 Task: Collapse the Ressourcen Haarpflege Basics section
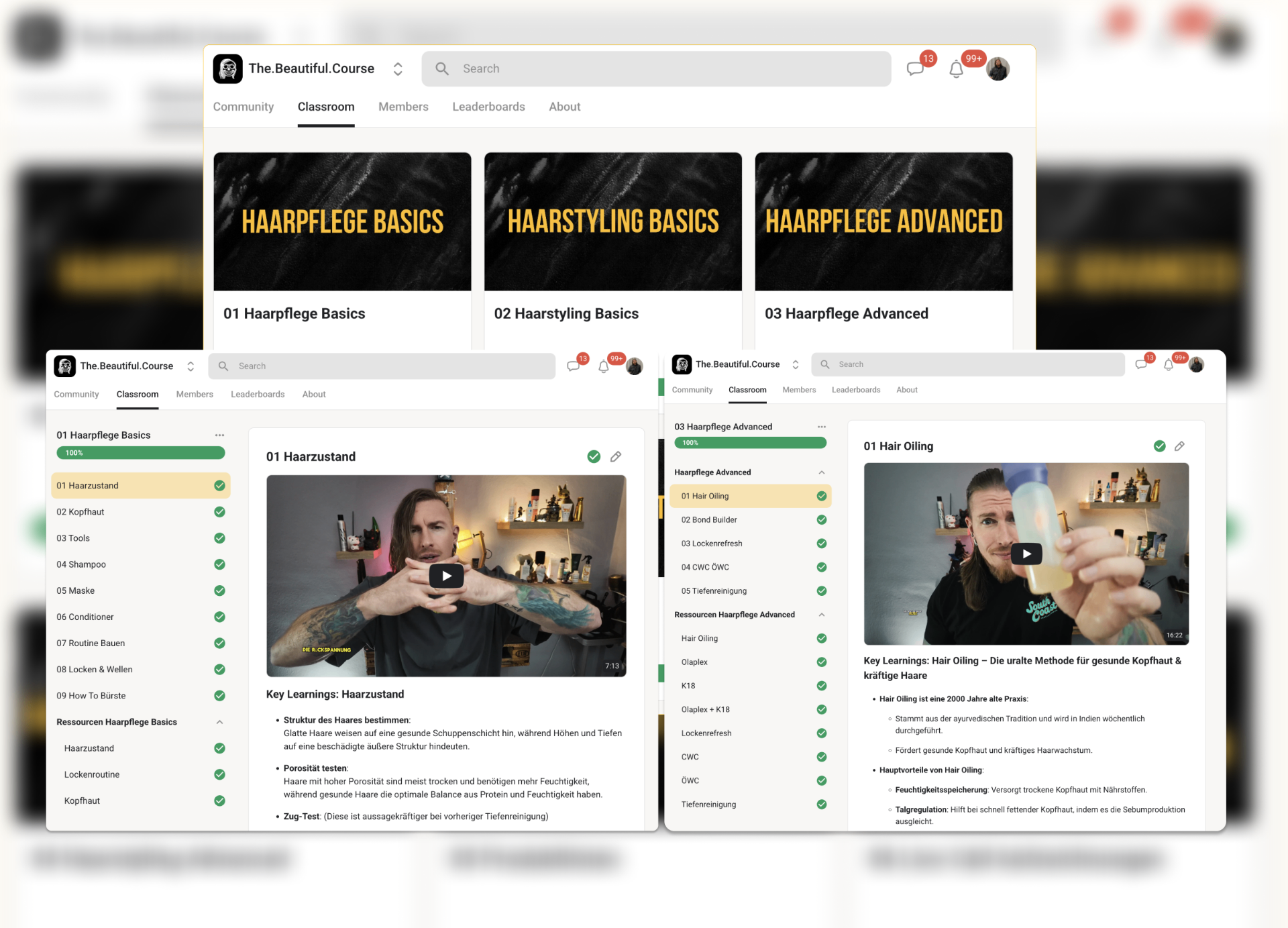click(x=219, y=722)
